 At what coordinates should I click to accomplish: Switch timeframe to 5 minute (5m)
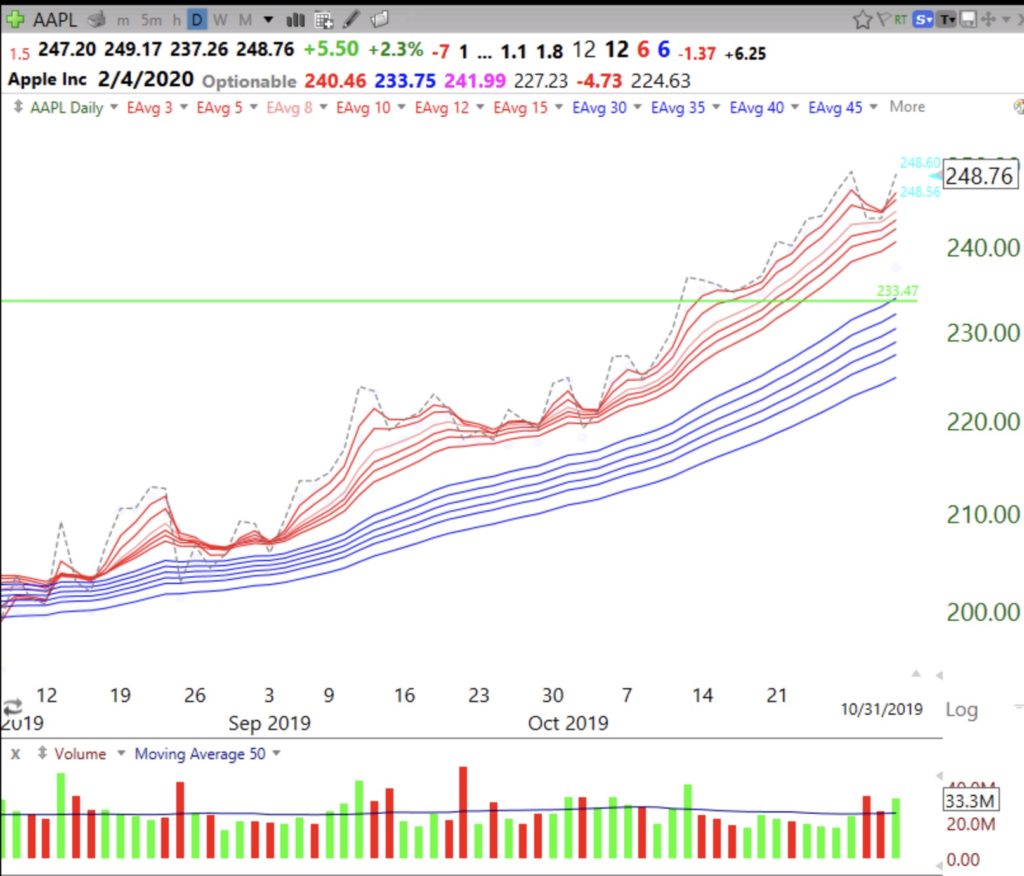(x=151, y=20)
